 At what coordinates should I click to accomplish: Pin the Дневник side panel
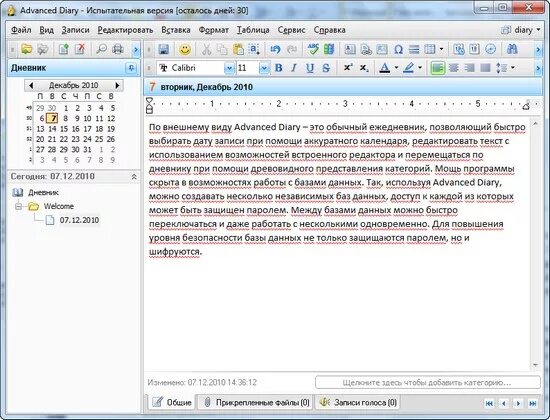coord(131,68)
